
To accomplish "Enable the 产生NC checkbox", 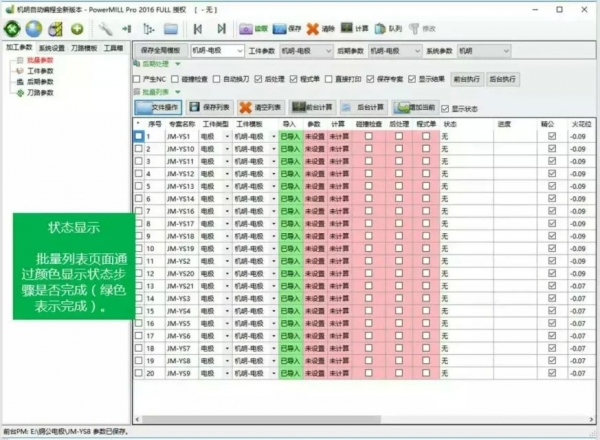I will tap(137, 79).
